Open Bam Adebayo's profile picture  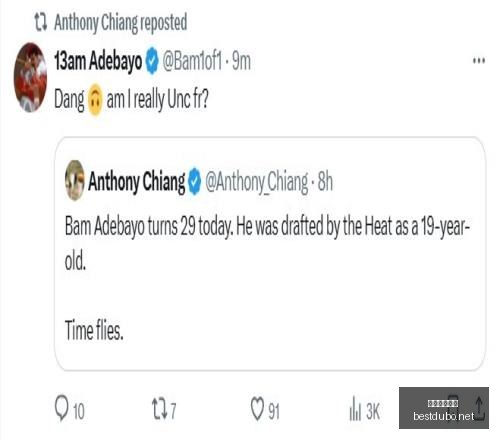(30, 77)
